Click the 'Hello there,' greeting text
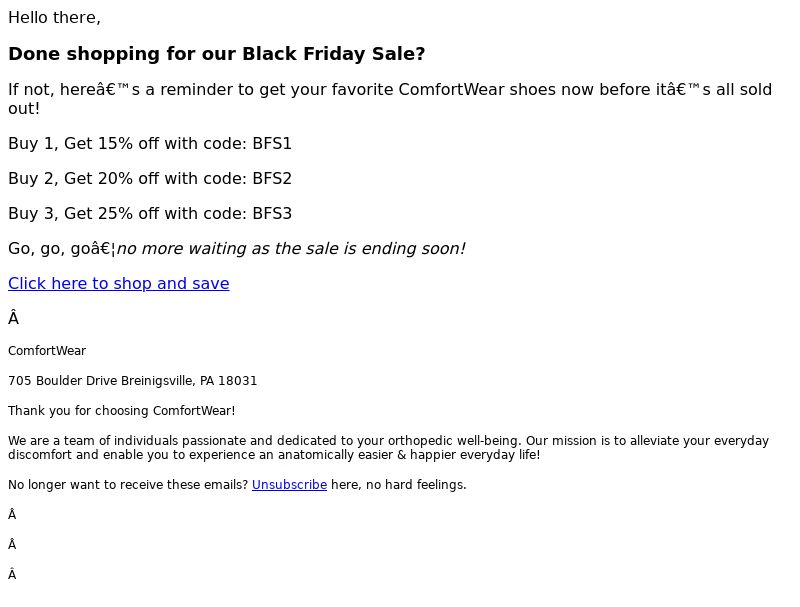The width and height of the screenshot is (800, 607). coord(55,18)
